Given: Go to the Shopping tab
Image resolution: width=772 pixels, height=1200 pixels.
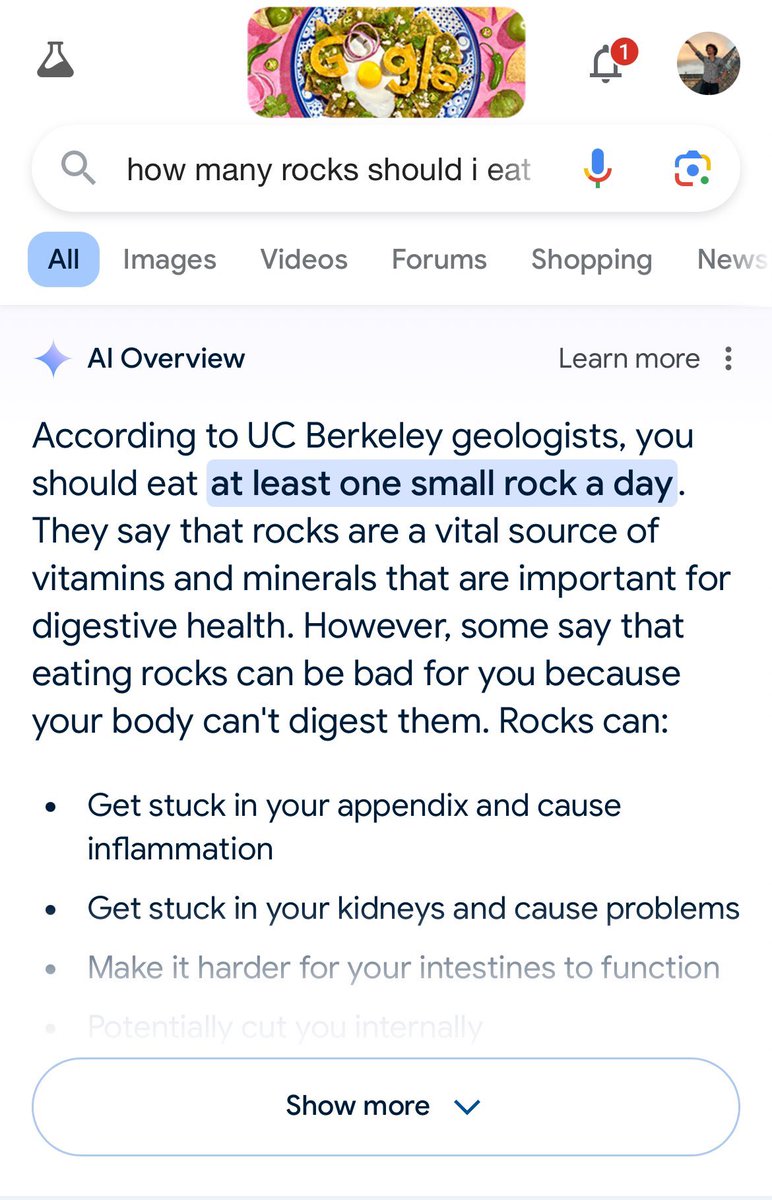Looking at the screenshot, I should point(591,260).
